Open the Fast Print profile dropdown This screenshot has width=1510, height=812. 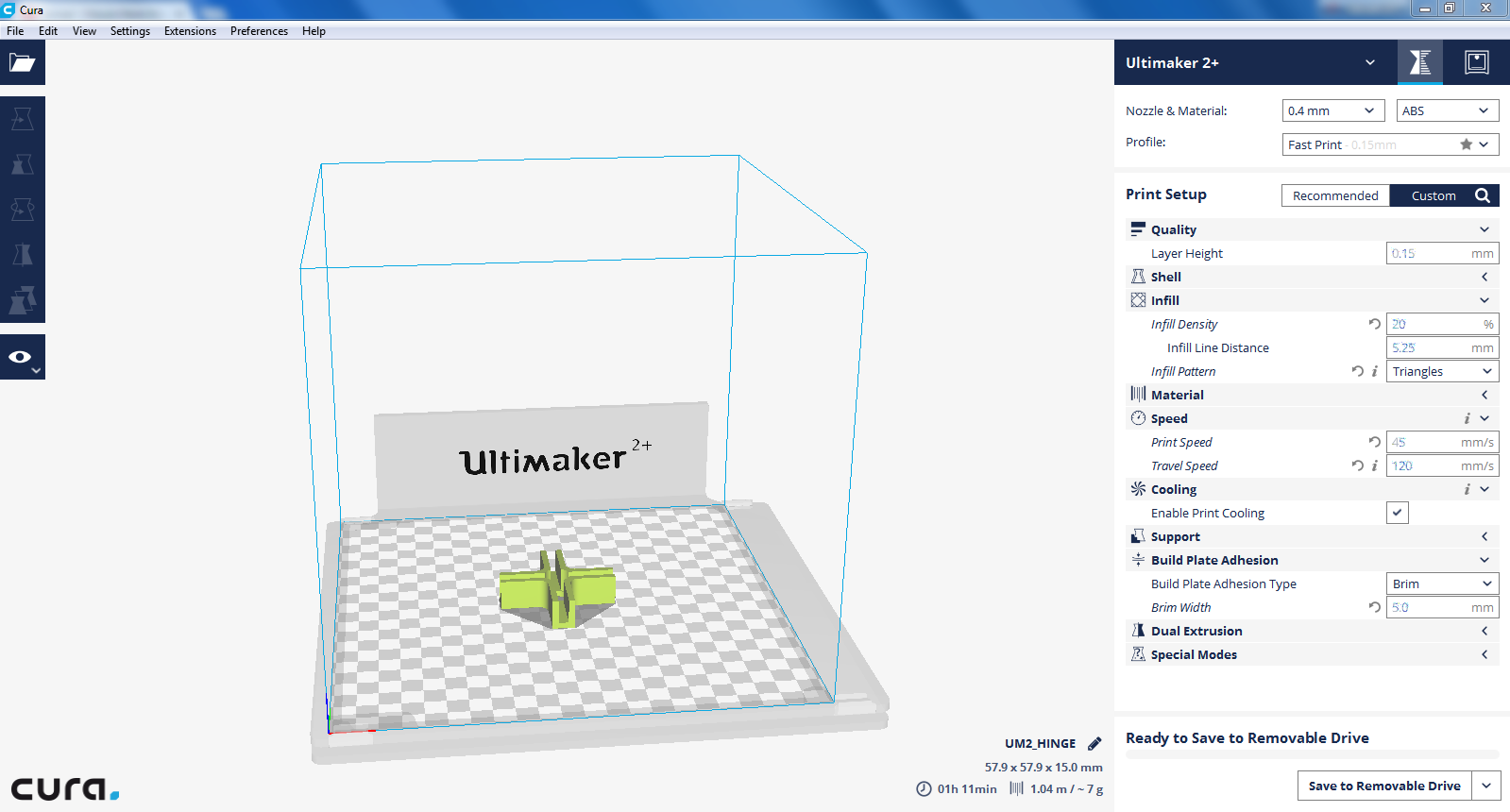click(1391, 144)
